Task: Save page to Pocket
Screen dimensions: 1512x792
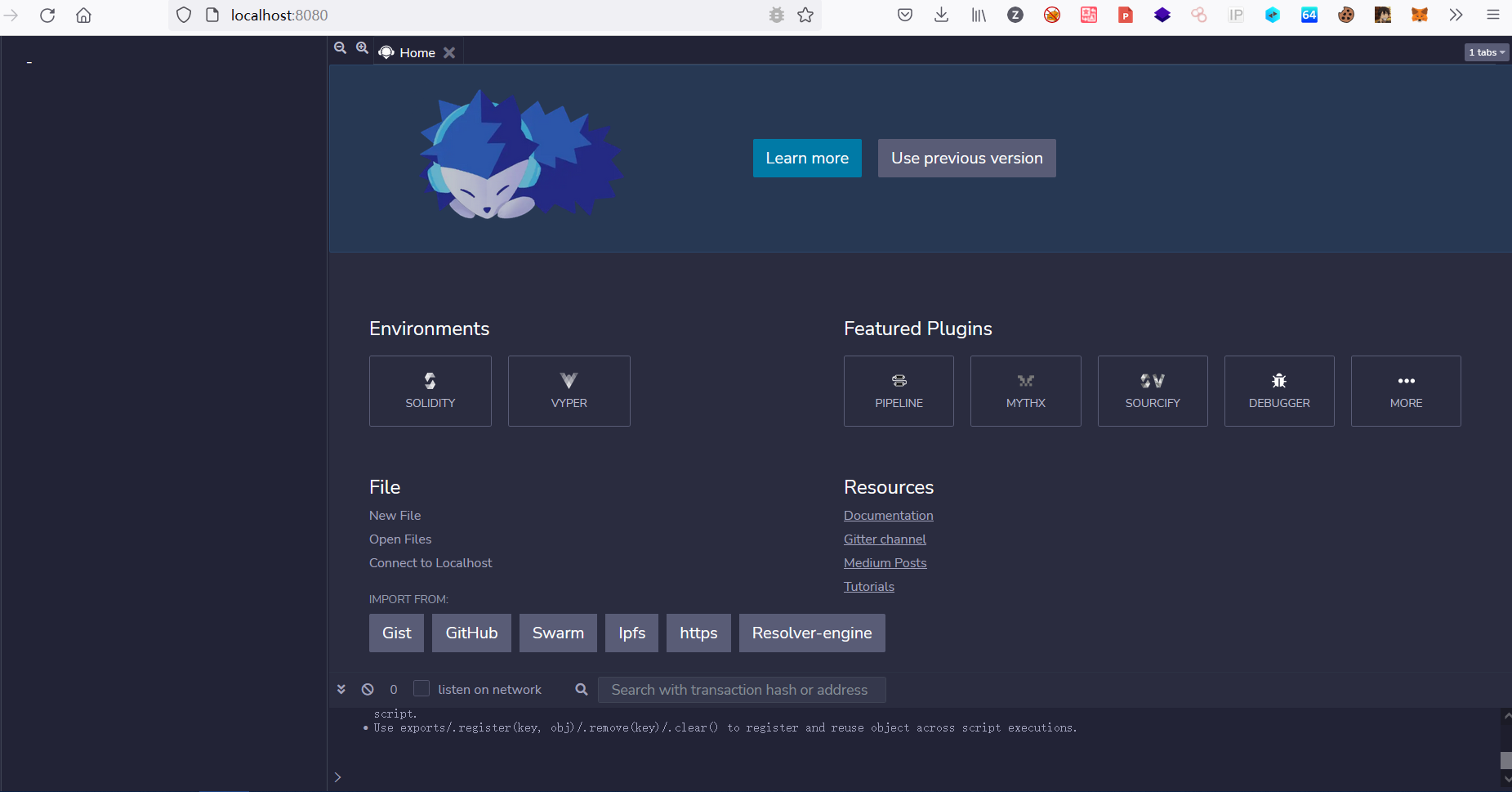Action: click(905, 15)
